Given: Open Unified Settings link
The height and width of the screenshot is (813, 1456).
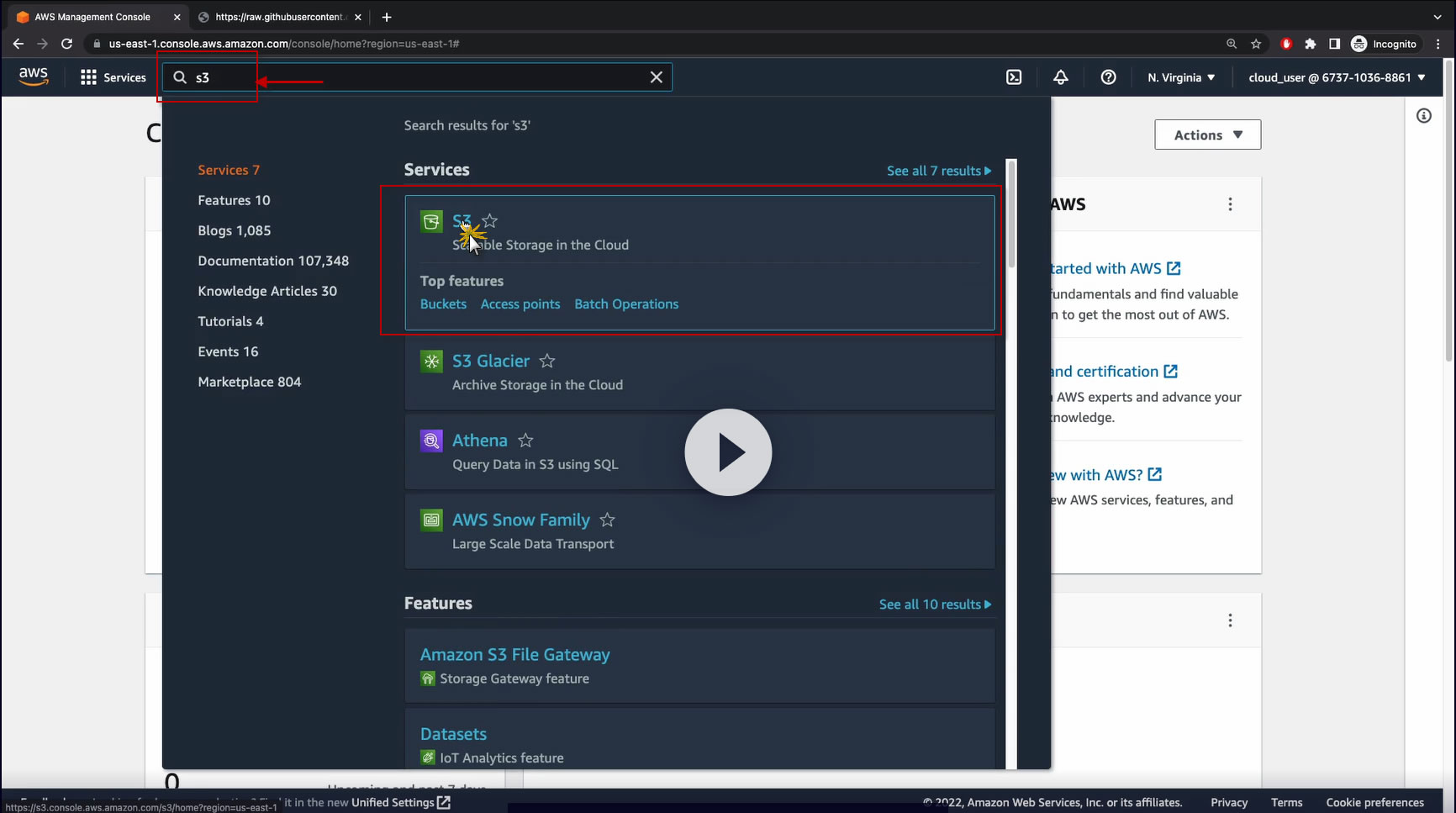Looking at the screenshot, I should coord(401,803).
